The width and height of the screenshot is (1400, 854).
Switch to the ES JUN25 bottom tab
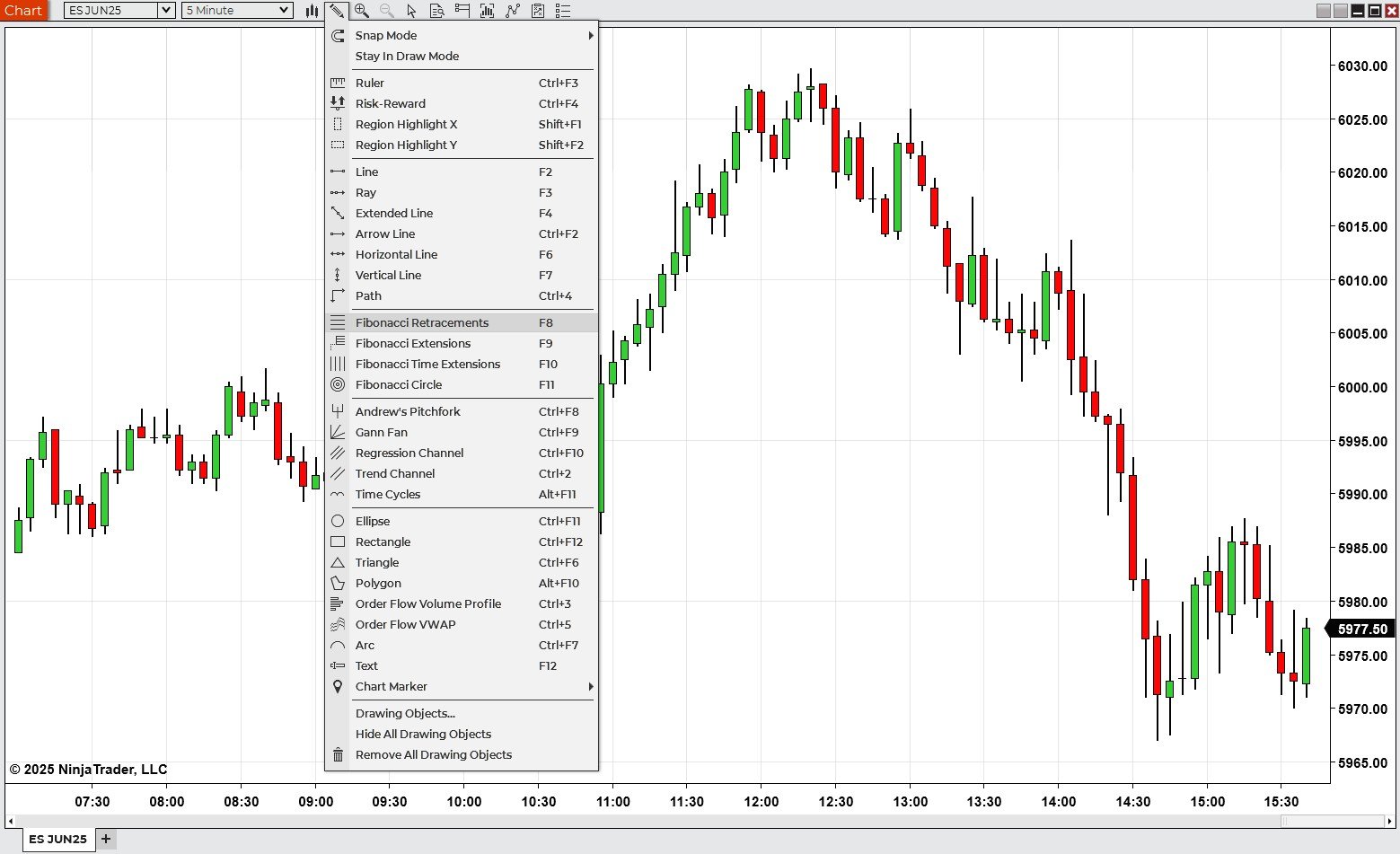point(57,839)
